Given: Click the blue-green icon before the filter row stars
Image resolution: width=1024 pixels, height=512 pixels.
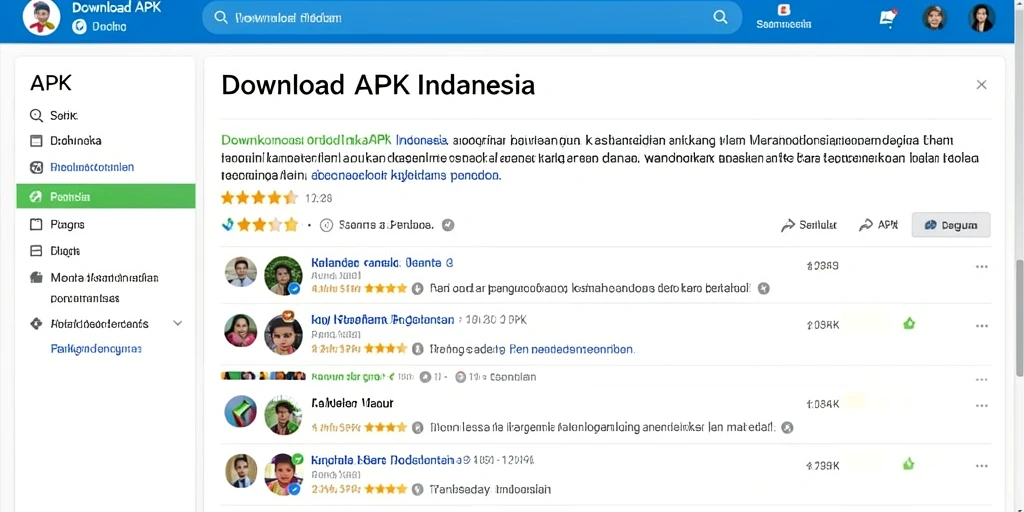Looking at the screenshot, I should click(228, 225).
